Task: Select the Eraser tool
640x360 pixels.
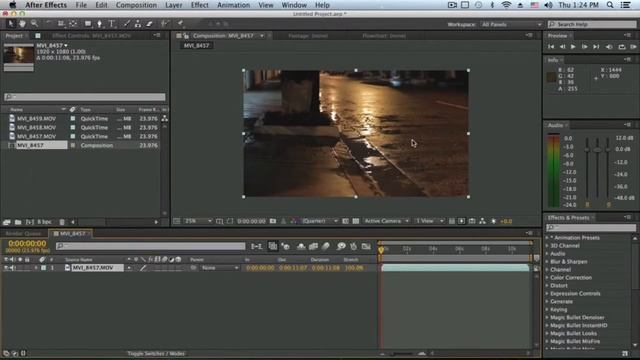Action: (x=149, y=24)
